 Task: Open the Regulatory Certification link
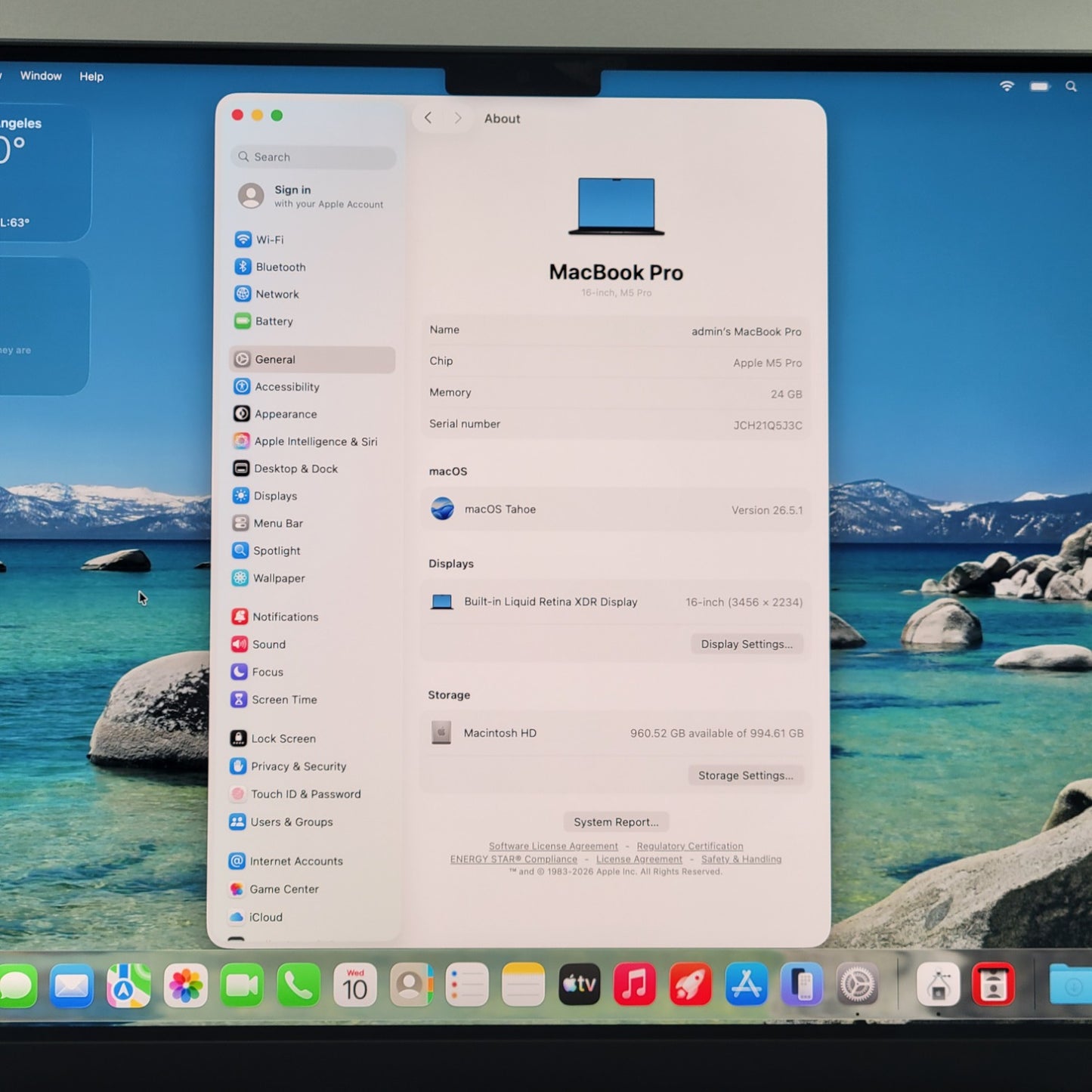click(690, 846)
